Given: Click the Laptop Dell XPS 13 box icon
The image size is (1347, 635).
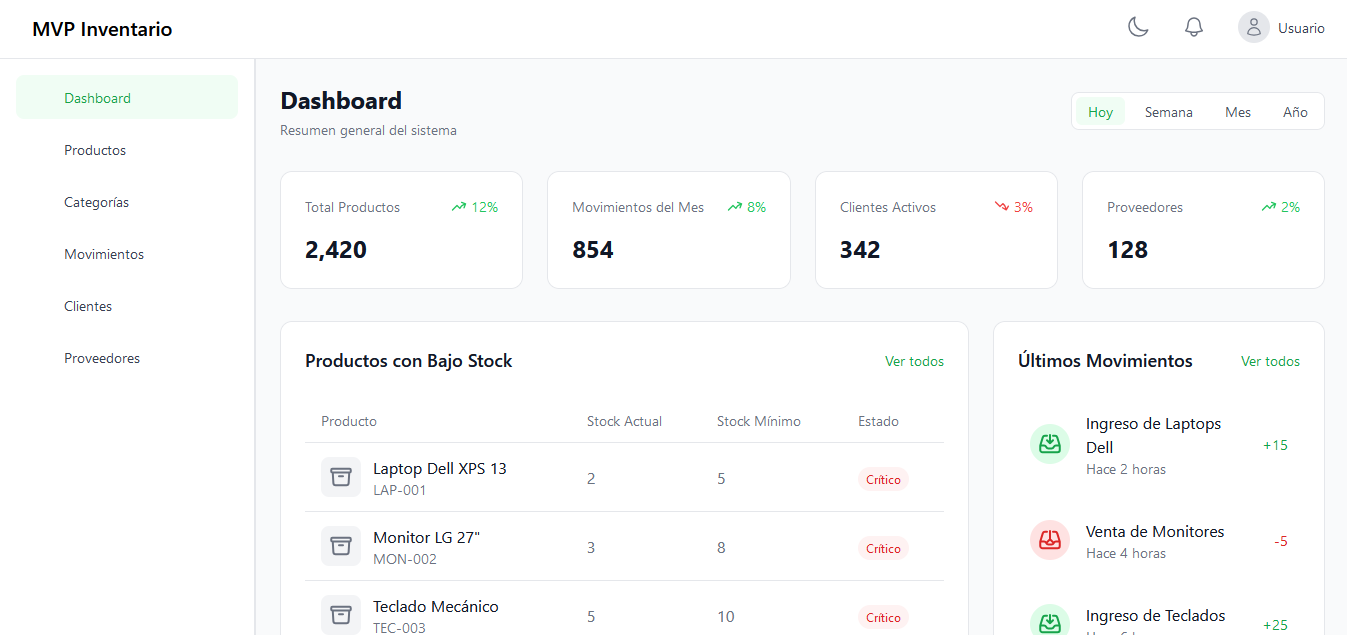Looking at the screenshot, I should coord(341,477).
